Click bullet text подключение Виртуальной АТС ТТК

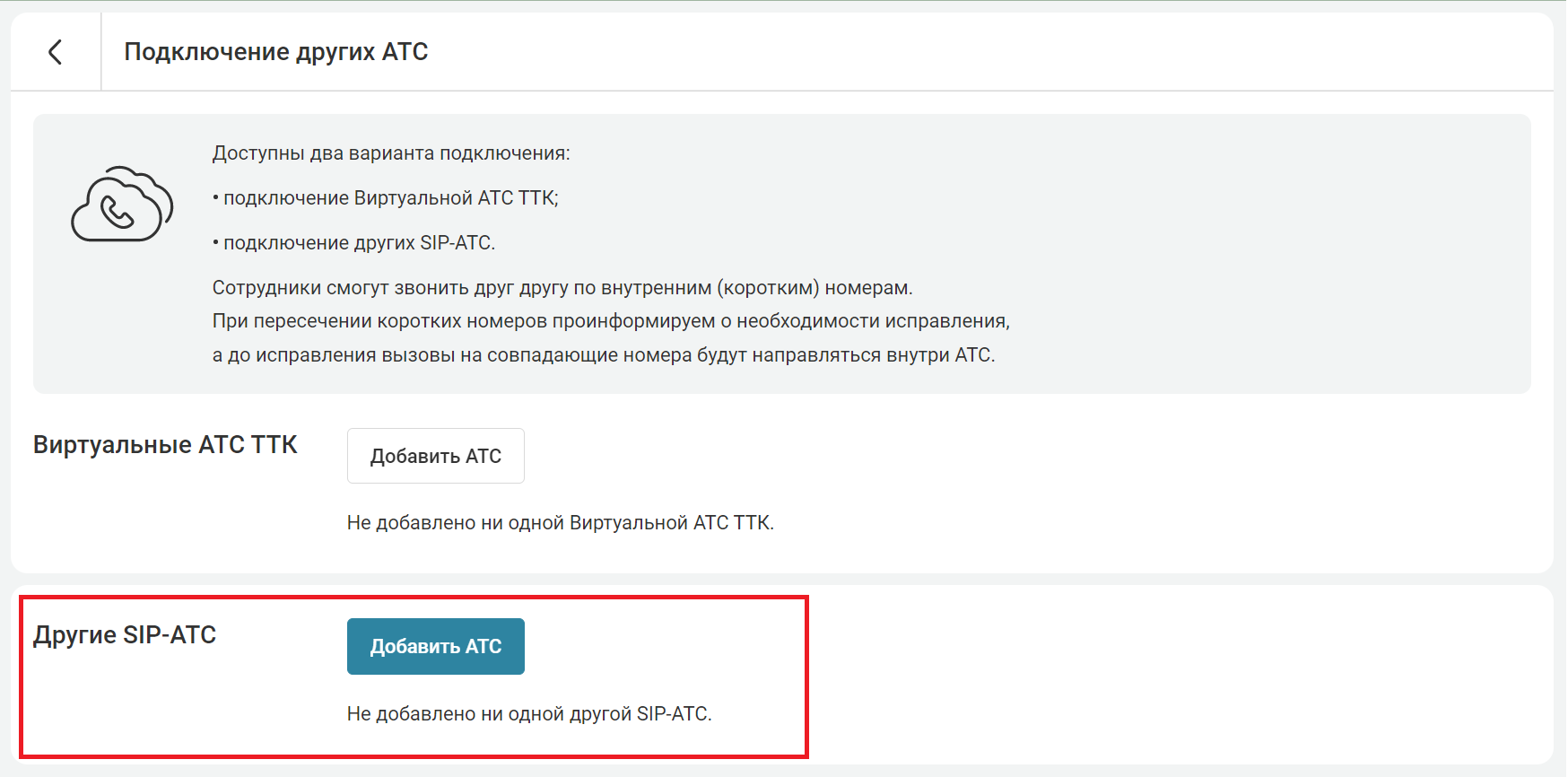pyautogui.click(x=390, y=198)
